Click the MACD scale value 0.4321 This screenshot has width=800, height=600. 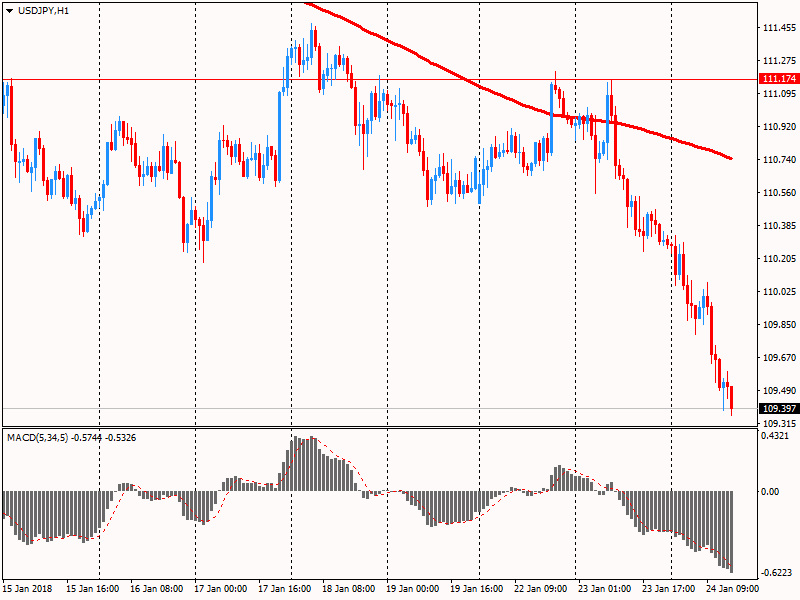pyautogui.click(x=774, y=436)
